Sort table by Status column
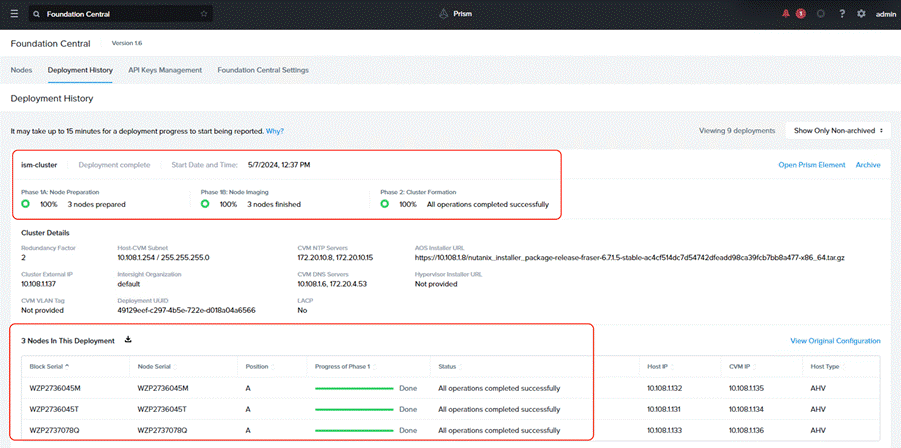 coord(450,366)
